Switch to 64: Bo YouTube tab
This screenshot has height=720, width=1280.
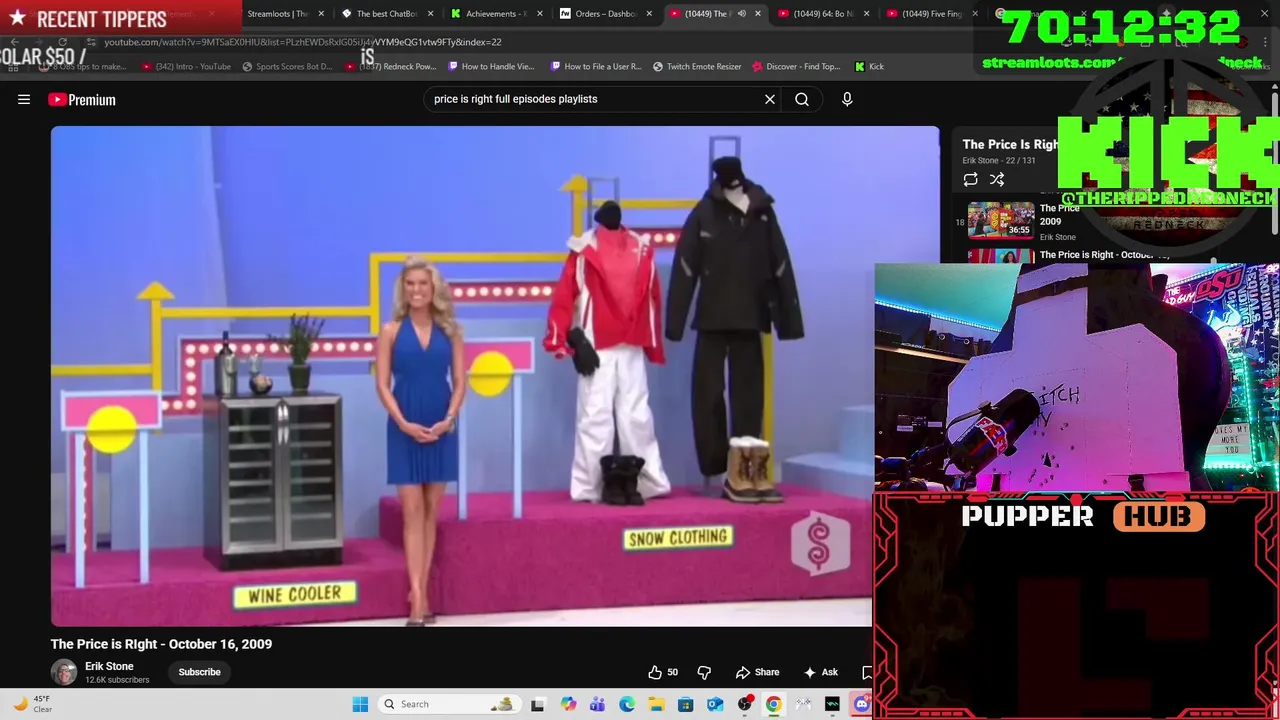[823, 14]
